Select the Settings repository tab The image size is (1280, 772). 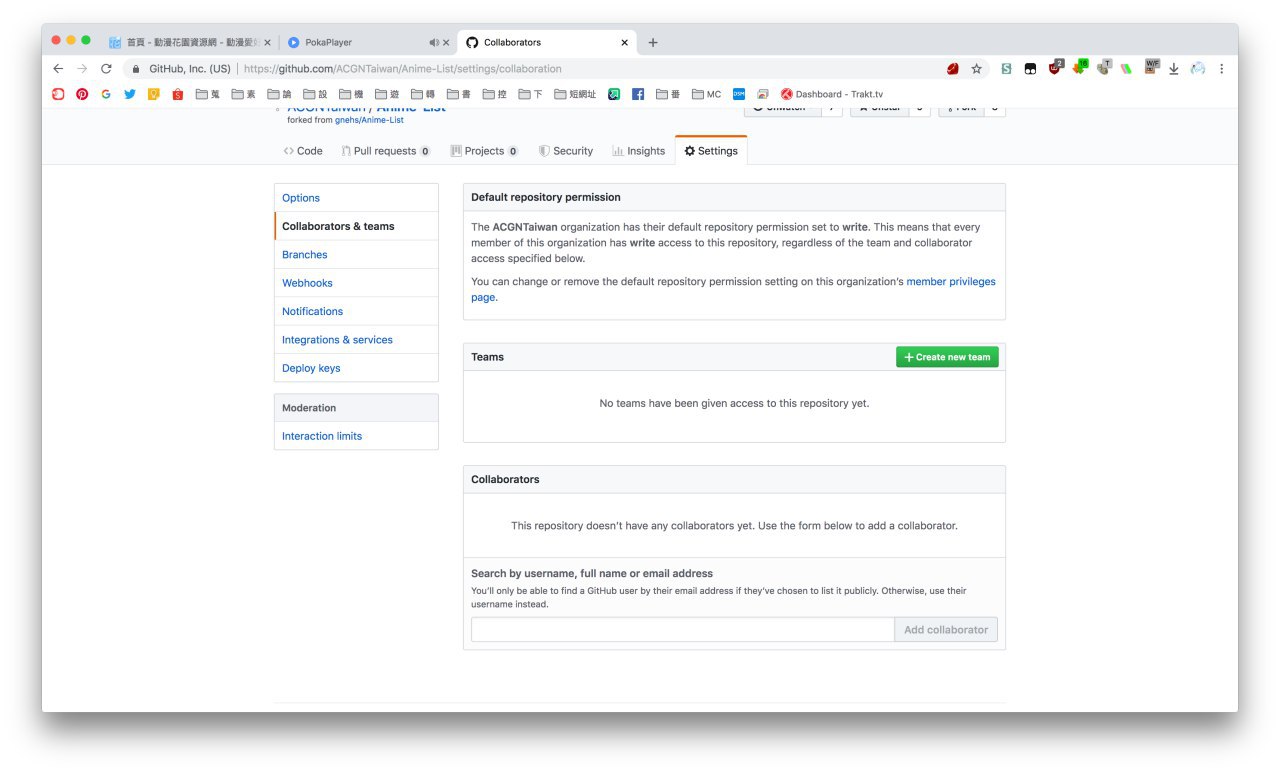pos(711,151)
